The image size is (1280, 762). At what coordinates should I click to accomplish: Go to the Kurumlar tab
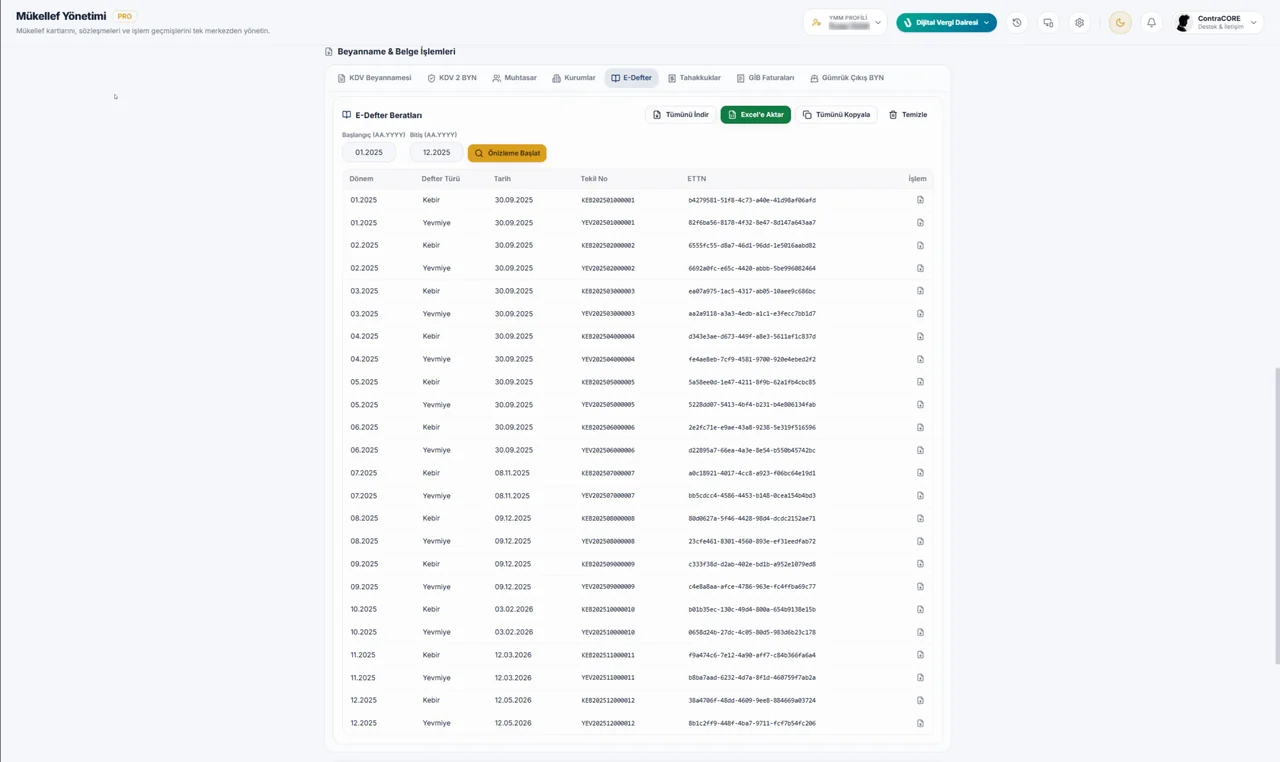point(574,78)
